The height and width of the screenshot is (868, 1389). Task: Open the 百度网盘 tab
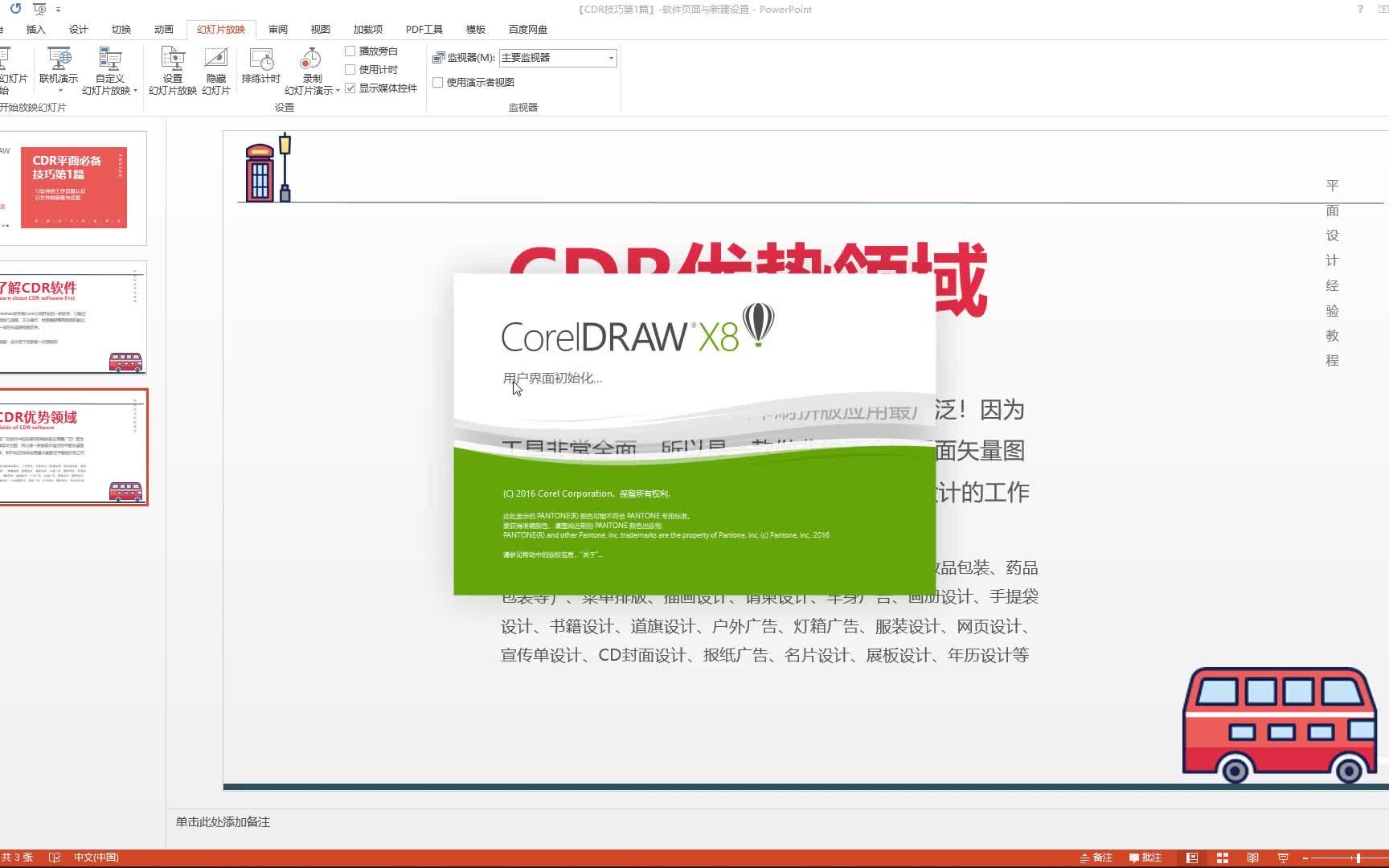pos(527,29)
